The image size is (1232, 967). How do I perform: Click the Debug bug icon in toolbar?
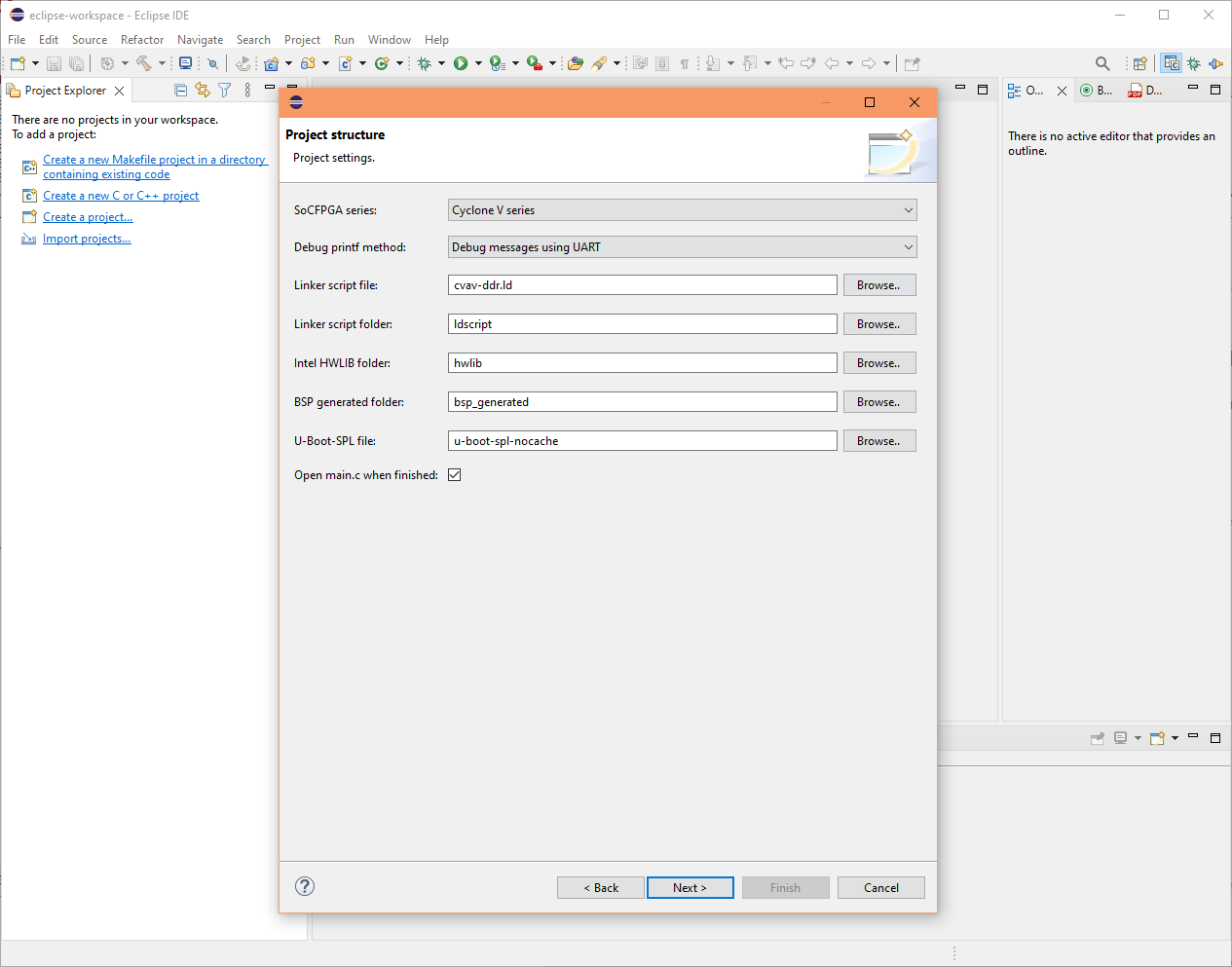(424, 63)
